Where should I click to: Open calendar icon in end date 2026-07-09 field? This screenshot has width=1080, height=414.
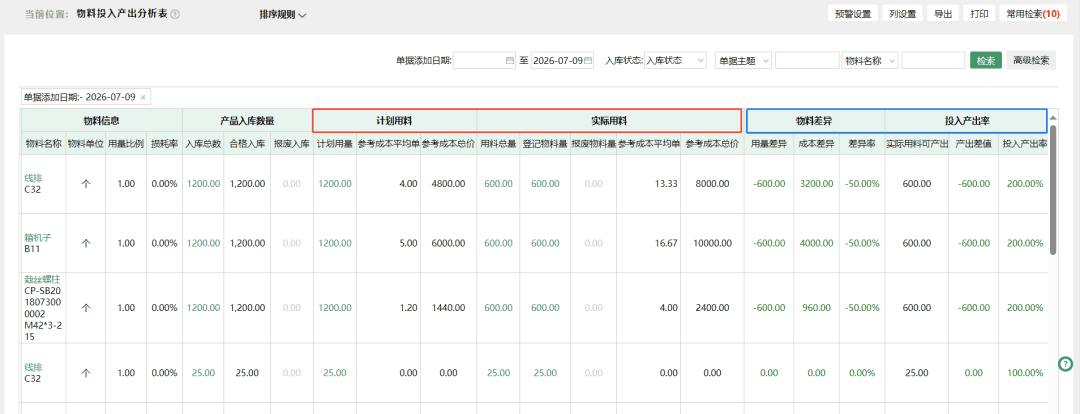click(x=588, y=61)
